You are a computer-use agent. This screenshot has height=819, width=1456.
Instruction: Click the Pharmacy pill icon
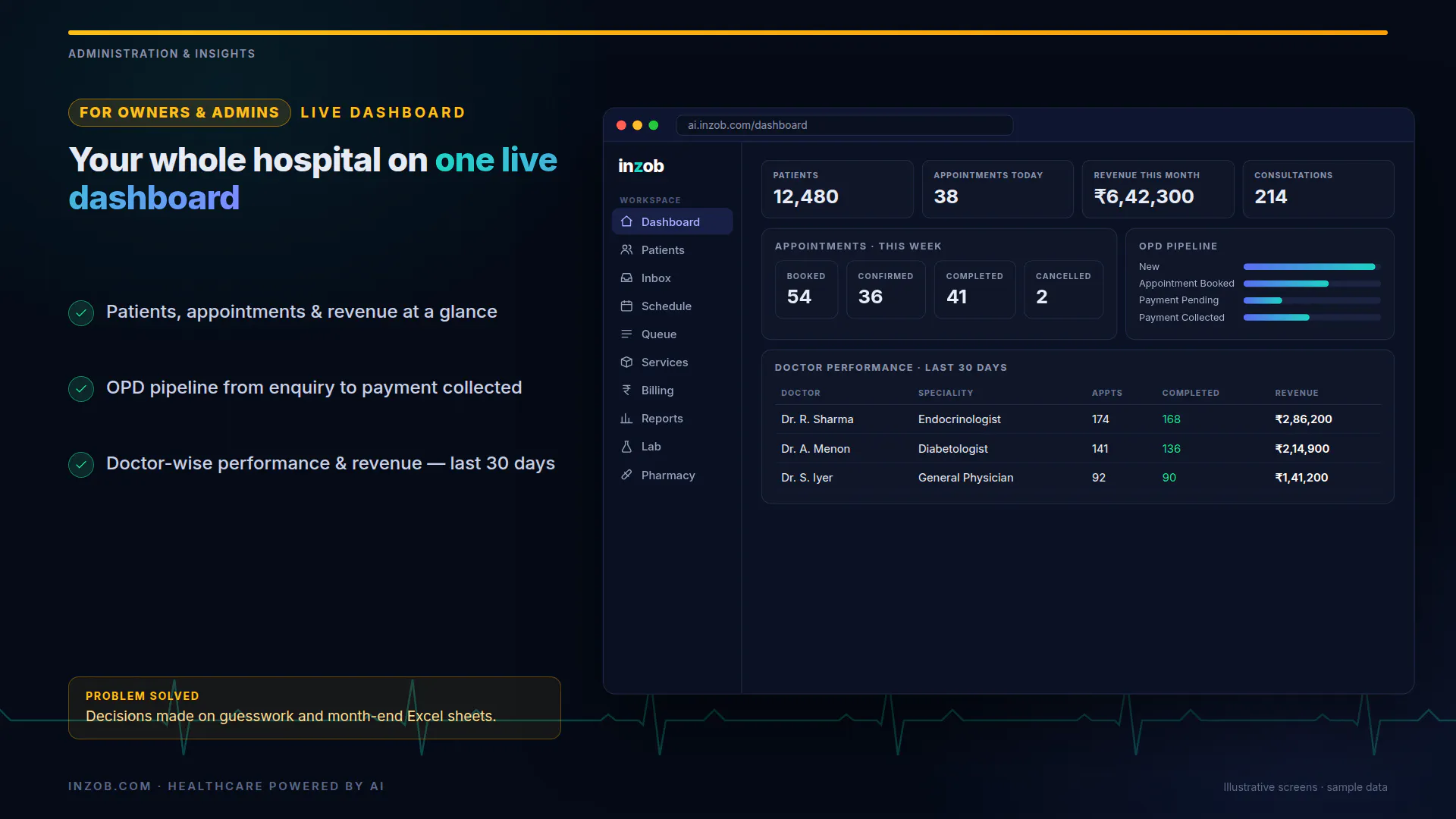coord(626,475)
